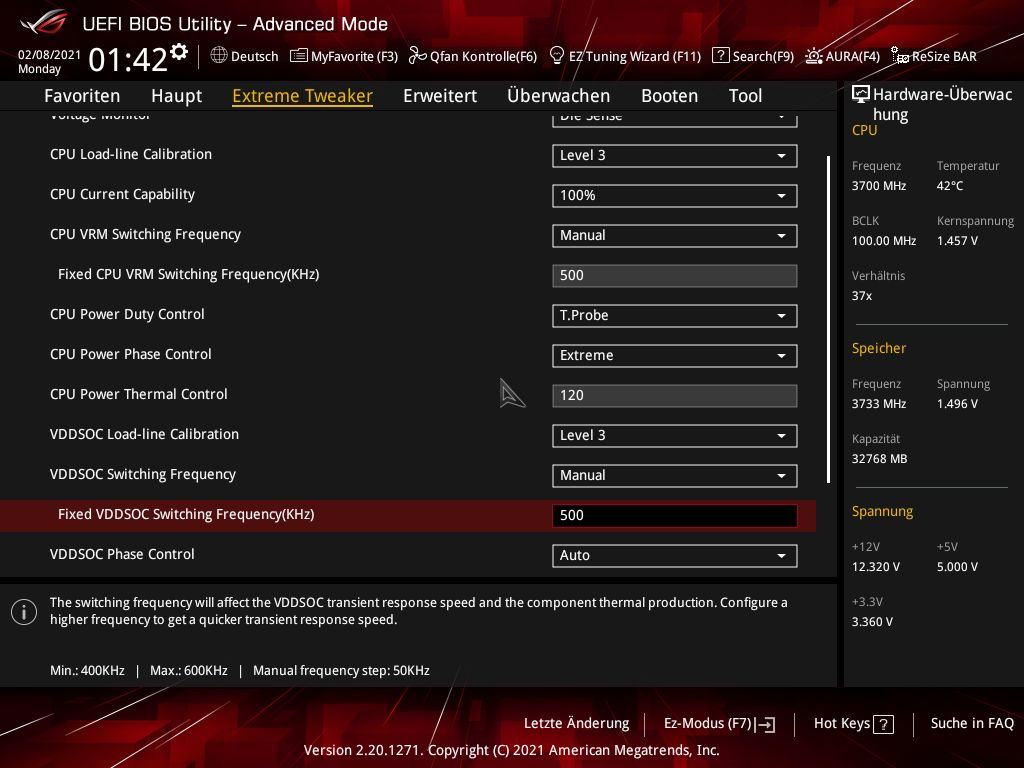Click the Hot Keys question mark icon

pos(884,724)
